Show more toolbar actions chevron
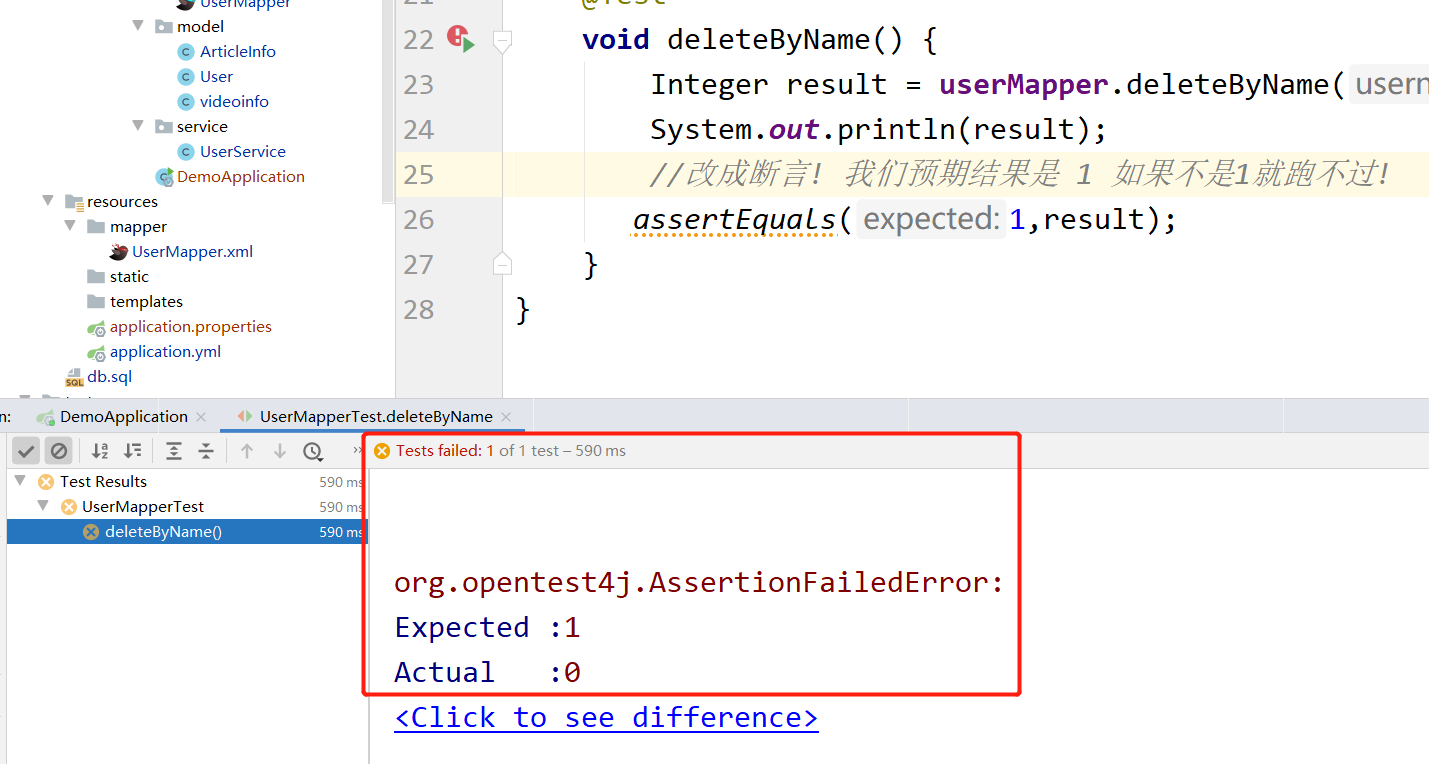1429x764 pixels. pyautogui.click(x=357, y=451)
